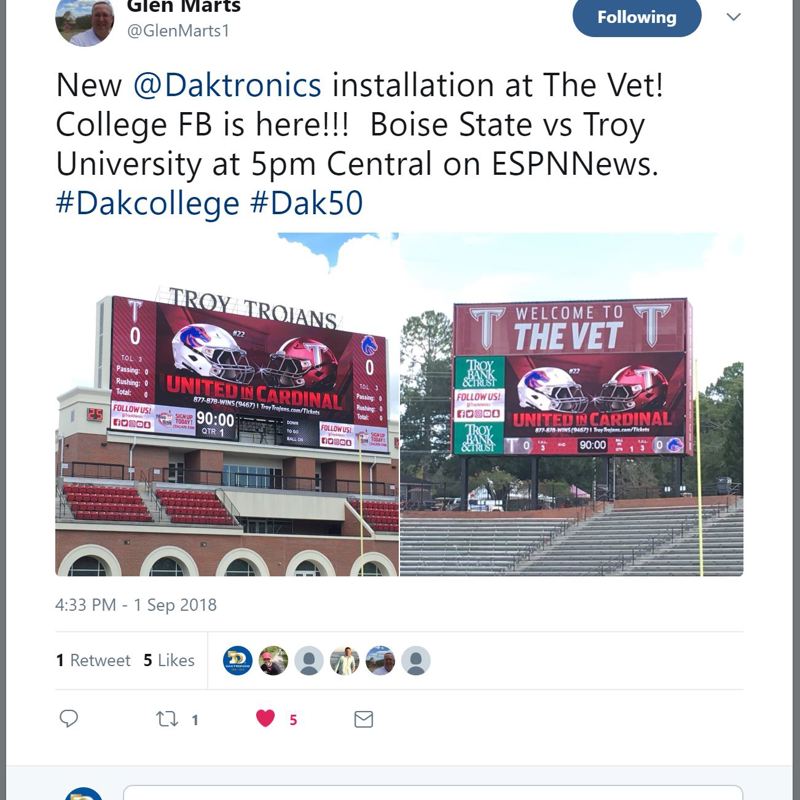Screen dimensions: 800x800
Task: Click the reply text input field
Action: coord(433,792)
